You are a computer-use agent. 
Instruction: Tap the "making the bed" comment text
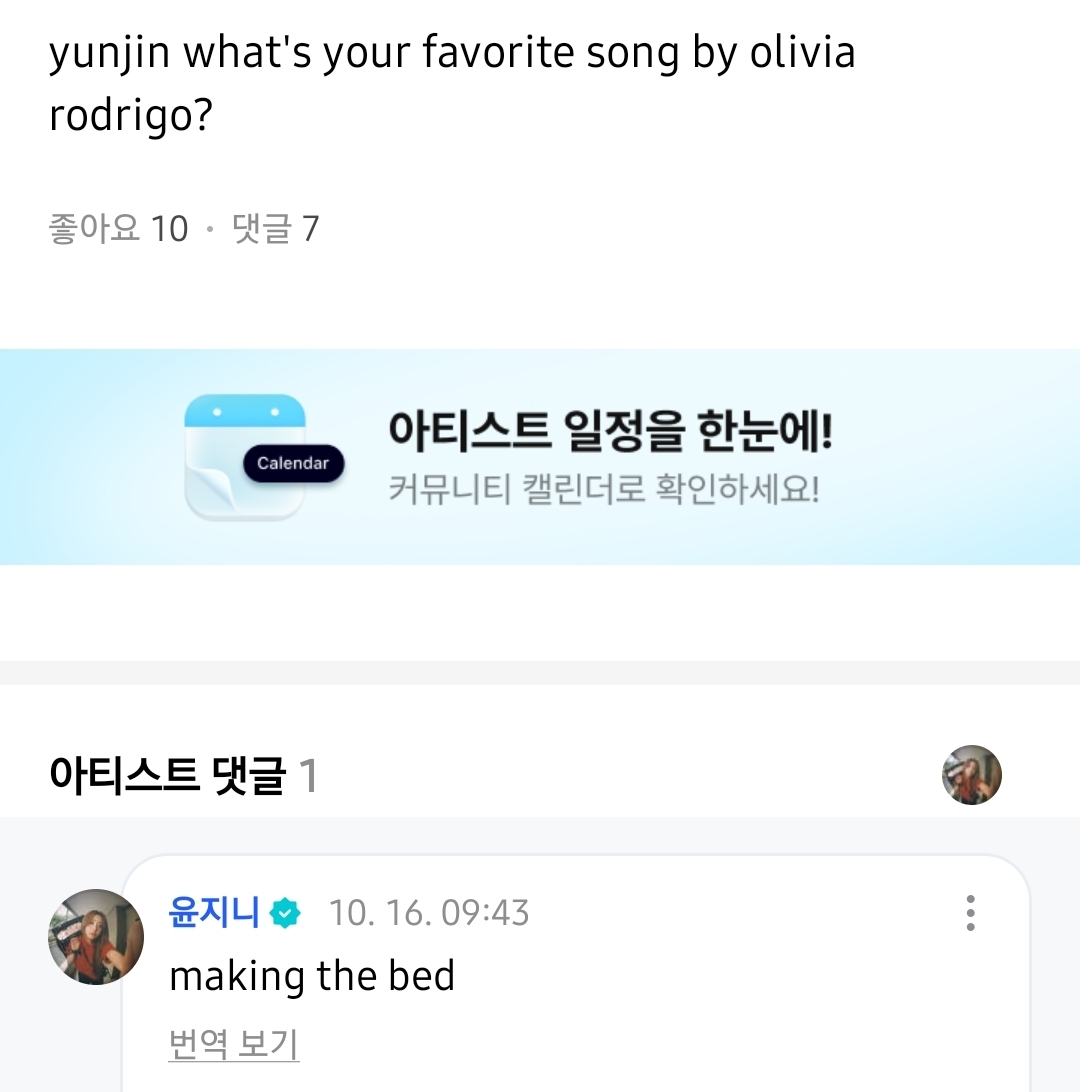(312, 976)
